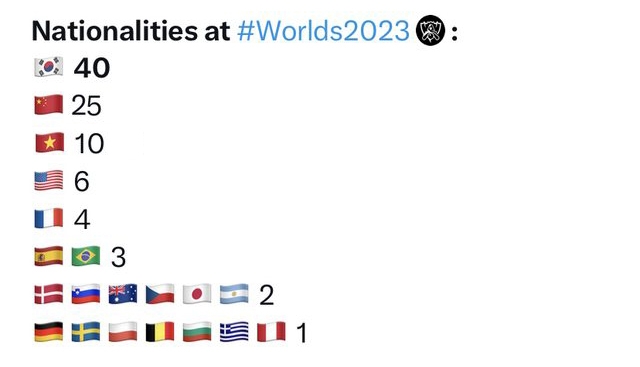The image size is (640, 367).
Task: Click the Spain flag emoji
Action: pos(49,256)
